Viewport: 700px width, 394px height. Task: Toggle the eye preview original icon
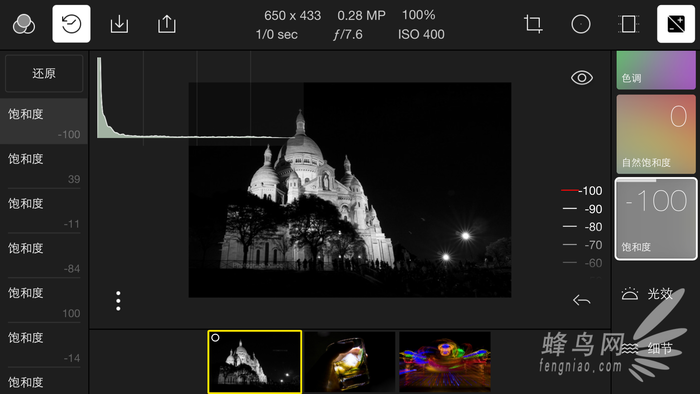point(582,78)
